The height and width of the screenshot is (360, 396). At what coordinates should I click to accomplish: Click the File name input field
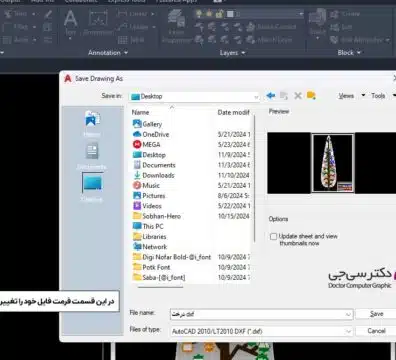[261, 314]
